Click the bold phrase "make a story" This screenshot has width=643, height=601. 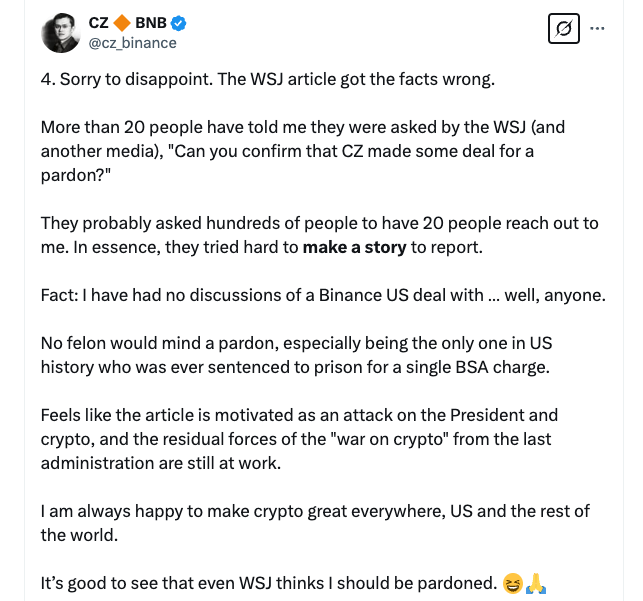click(354, 247)
